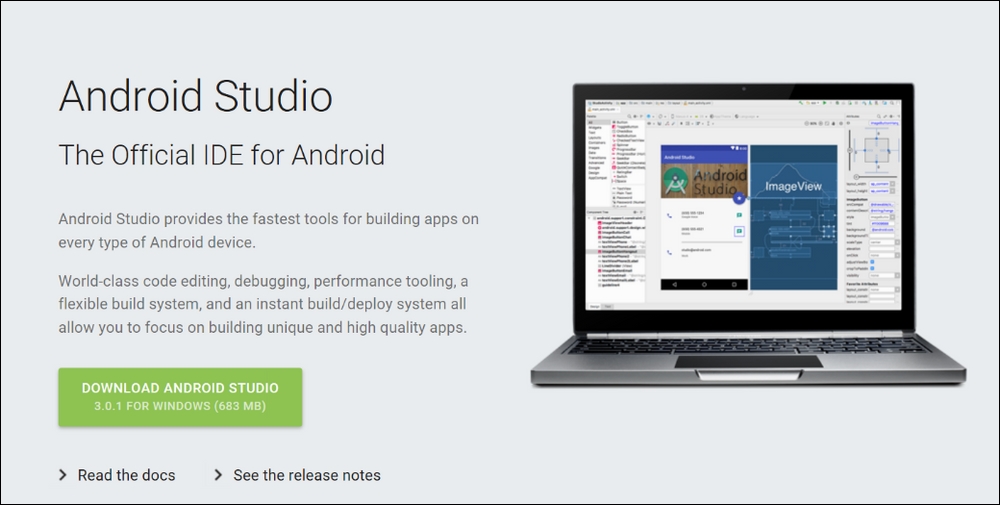Click the Android Studio logo banner in laptop screen
The width and height of the screenshot is (1000, 505).
[x=704, y=180]
